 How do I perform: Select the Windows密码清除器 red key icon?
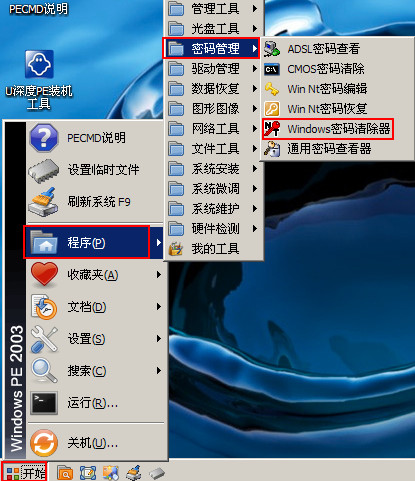coord(272,129)
